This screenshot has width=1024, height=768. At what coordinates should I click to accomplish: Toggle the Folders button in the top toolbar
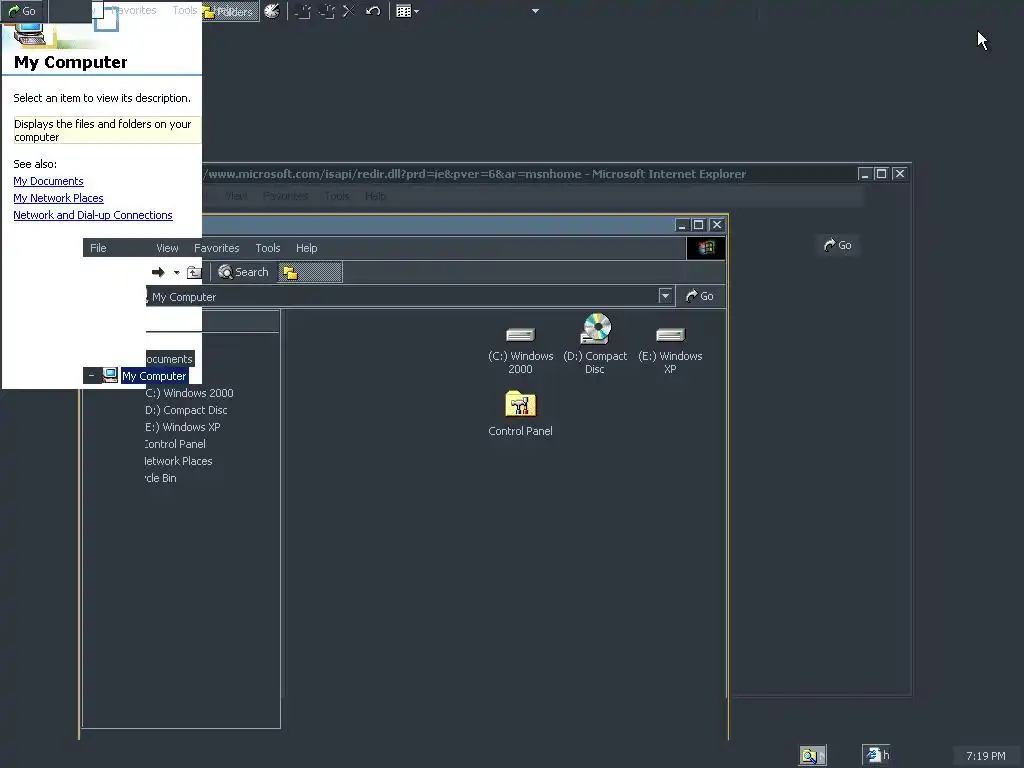pos(231,11)
